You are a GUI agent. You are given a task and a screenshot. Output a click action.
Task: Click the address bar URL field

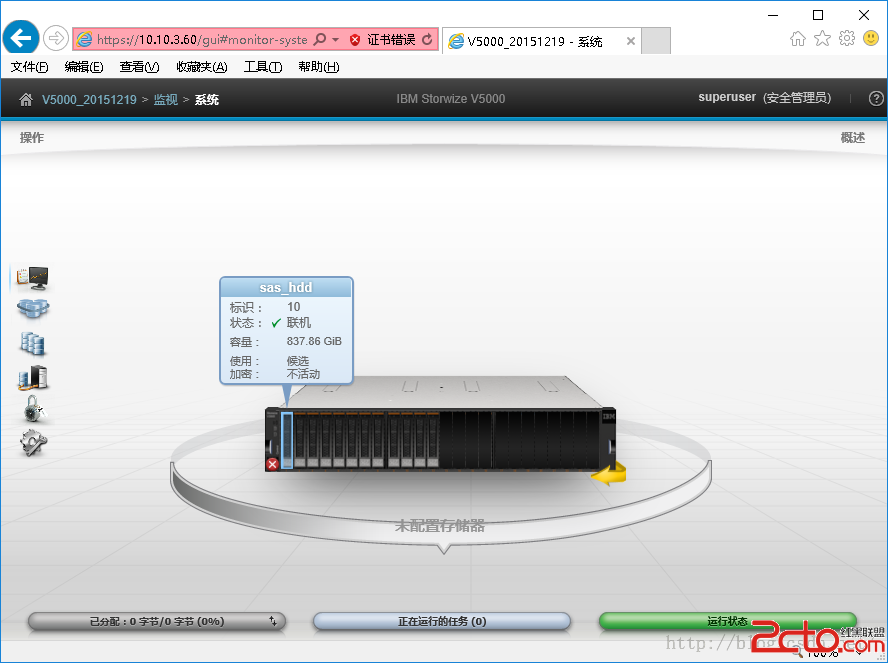click(202, 40)
